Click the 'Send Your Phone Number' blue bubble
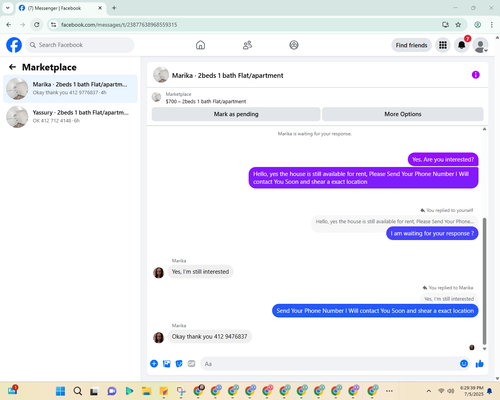 coord(375,311)
